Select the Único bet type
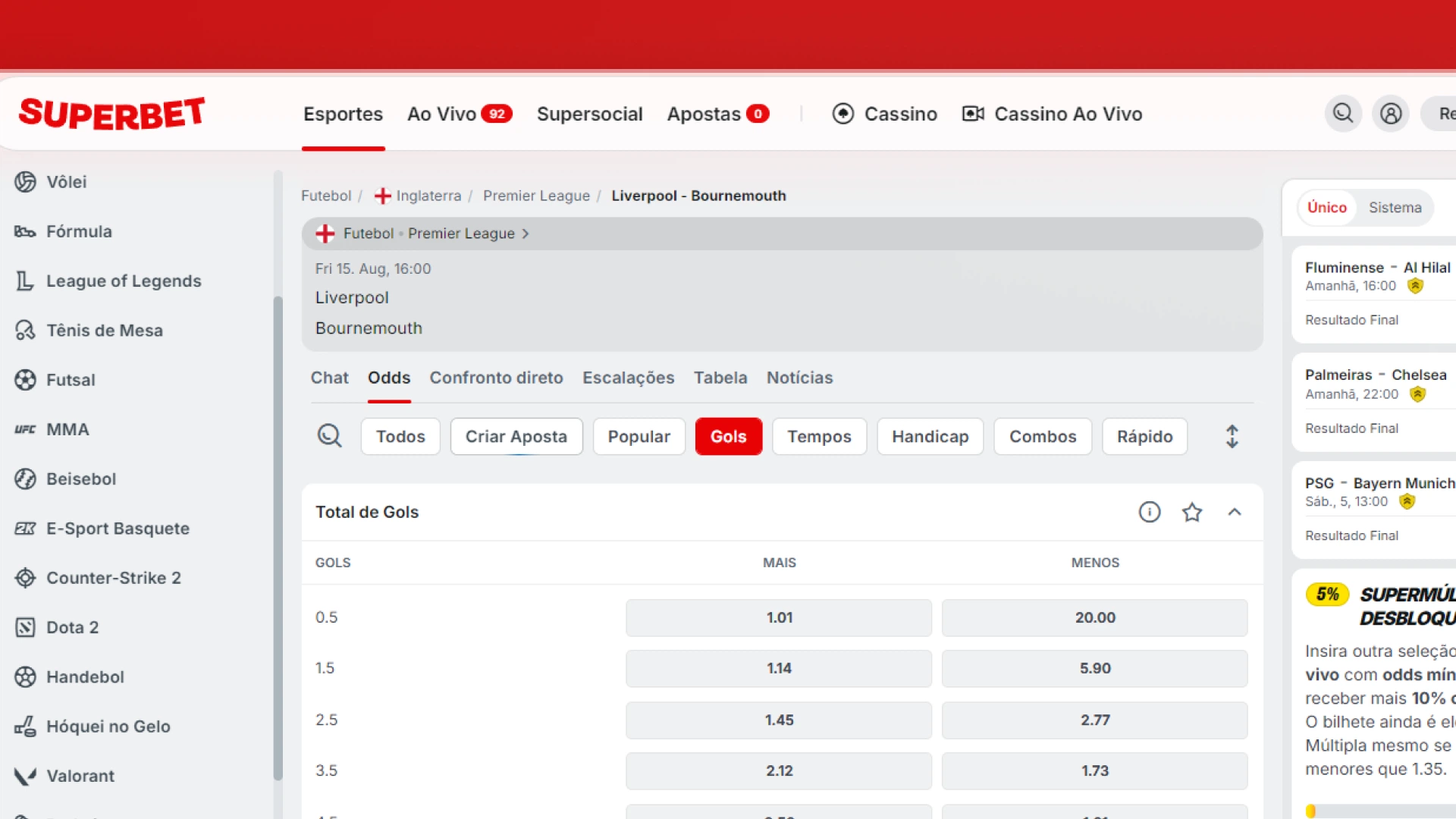The height and width of the screenshot is (819, 1456). point(1327,208)
